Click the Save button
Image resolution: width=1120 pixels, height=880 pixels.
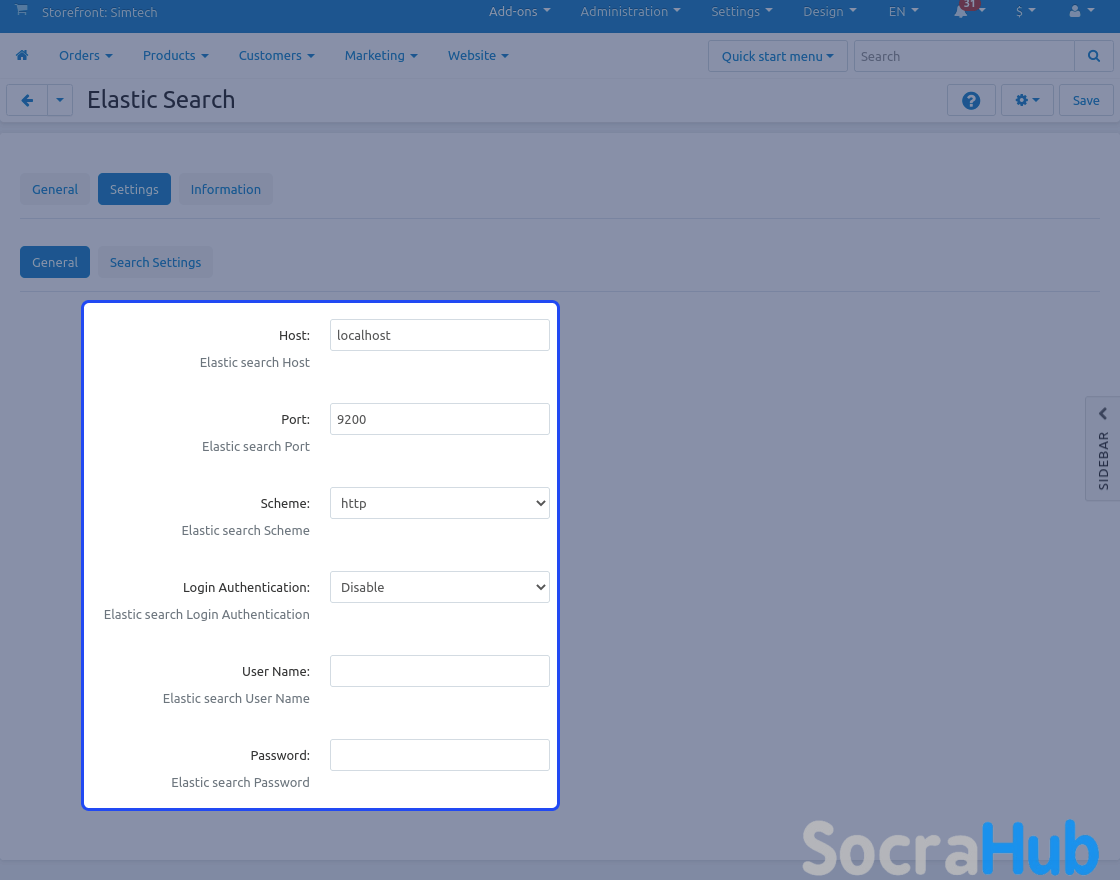[x=1086, y=100]
